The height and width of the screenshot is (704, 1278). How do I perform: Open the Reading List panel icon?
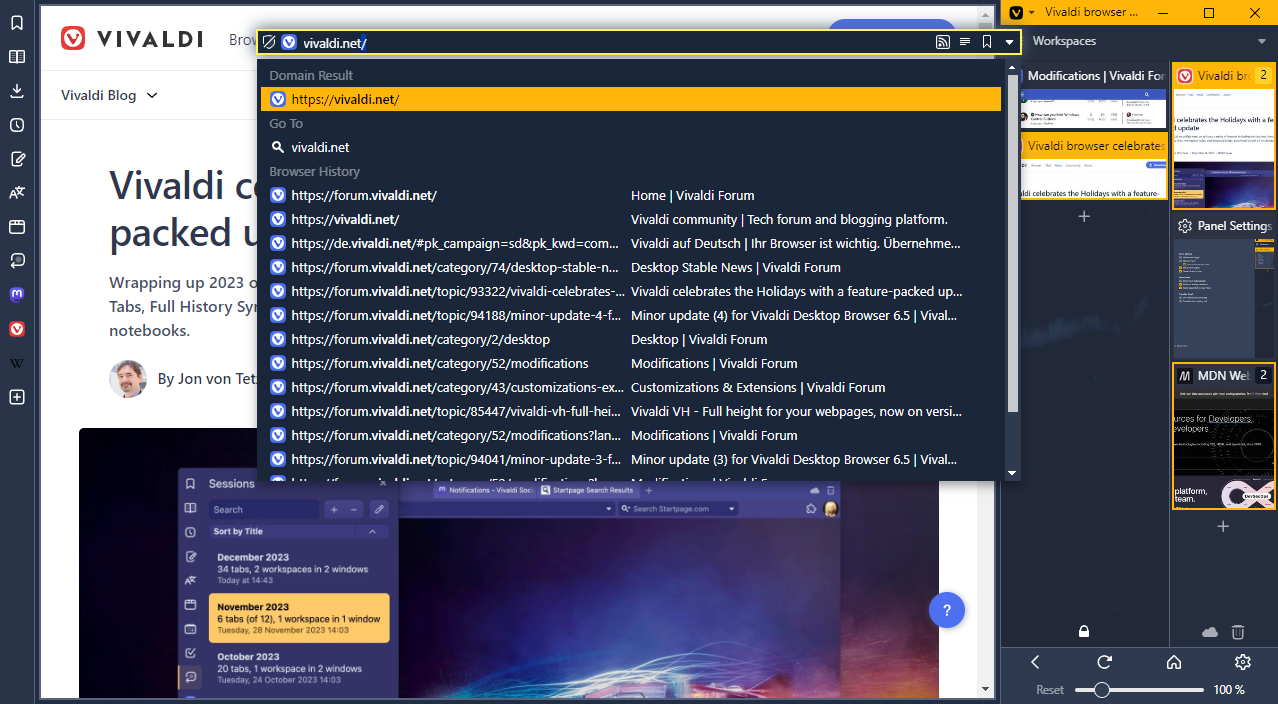(x=17, y=57)
